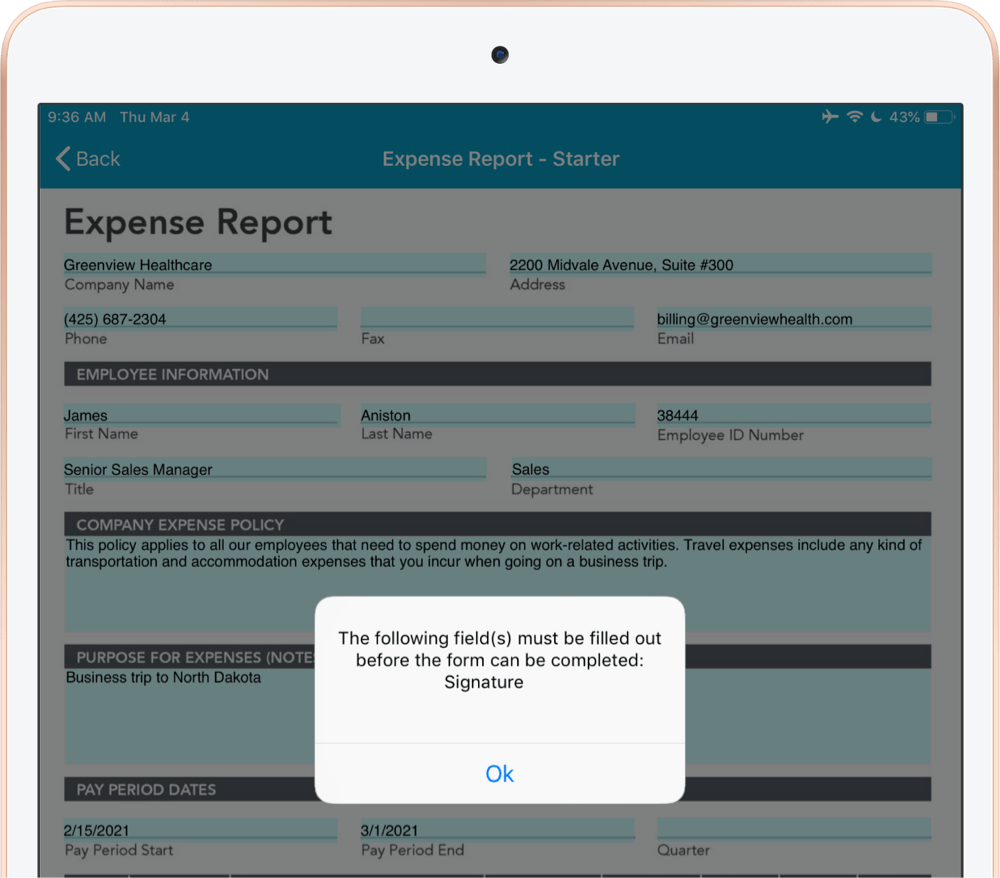Tap the back chevron in the navigation bar
The height and width of the screenshot is (878, 1000).
[60, 158]
